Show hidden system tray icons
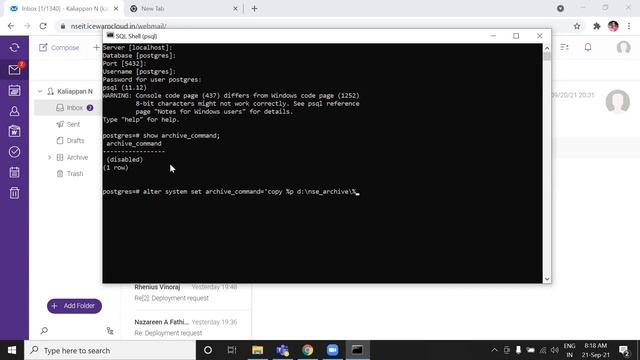 pyautogui.click(x=494, y=350)
